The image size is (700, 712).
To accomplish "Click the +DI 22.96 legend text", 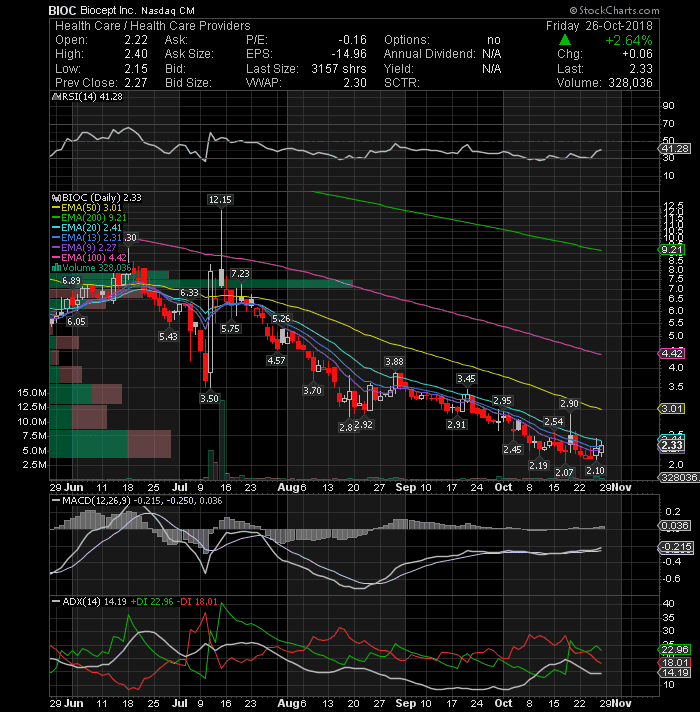I will (x=152, y=602).
